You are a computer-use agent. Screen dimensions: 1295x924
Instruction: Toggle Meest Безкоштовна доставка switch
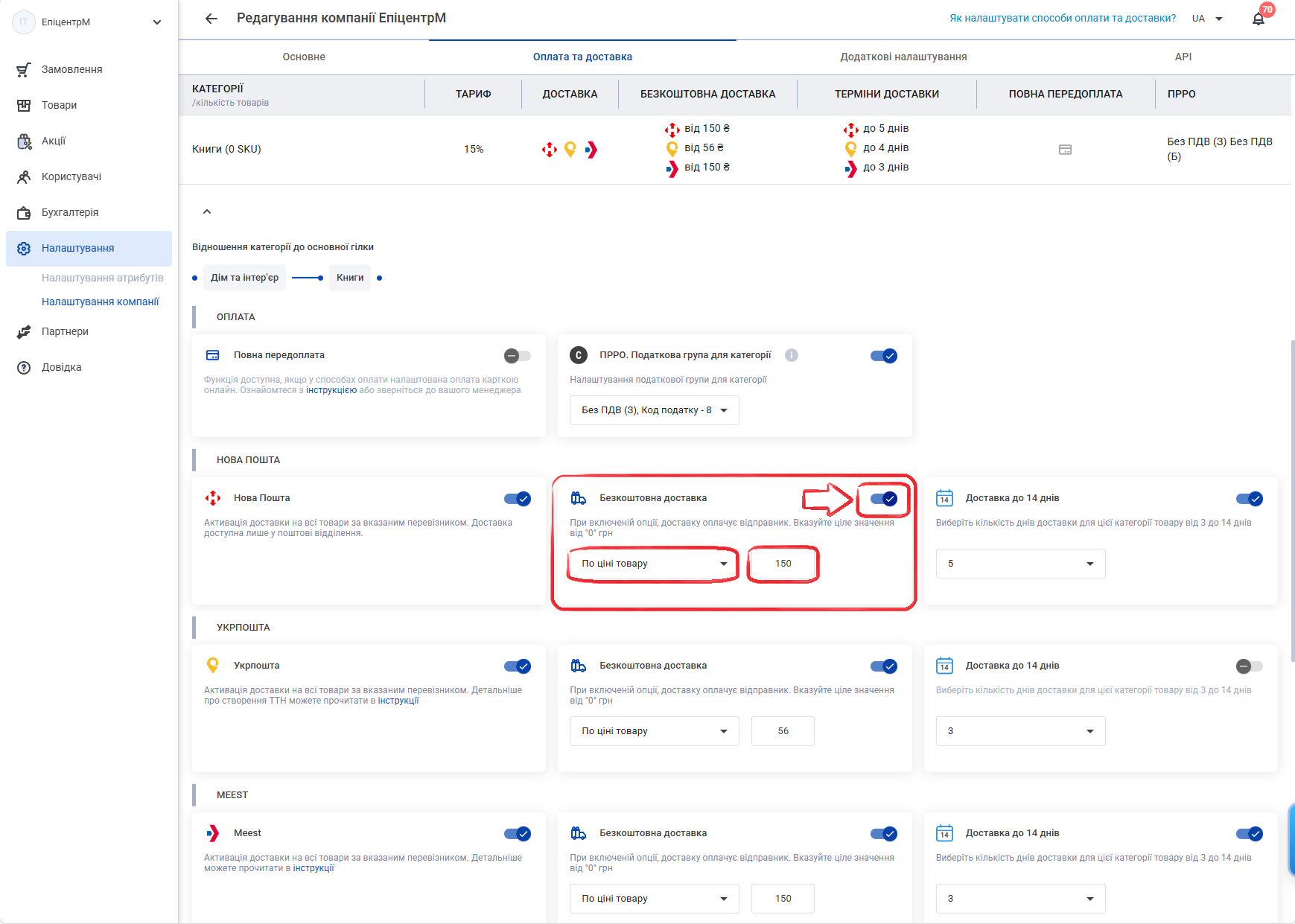pyautogui.click(x=884, y=834)
